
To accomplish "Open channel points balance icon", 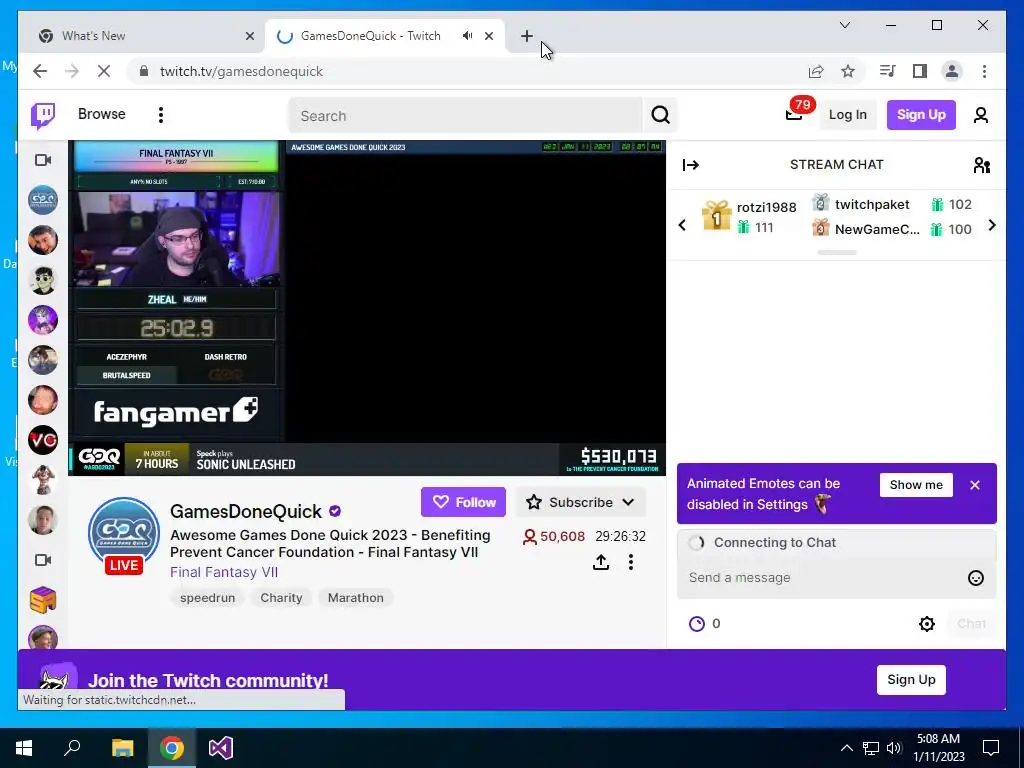I will (697, 624).
